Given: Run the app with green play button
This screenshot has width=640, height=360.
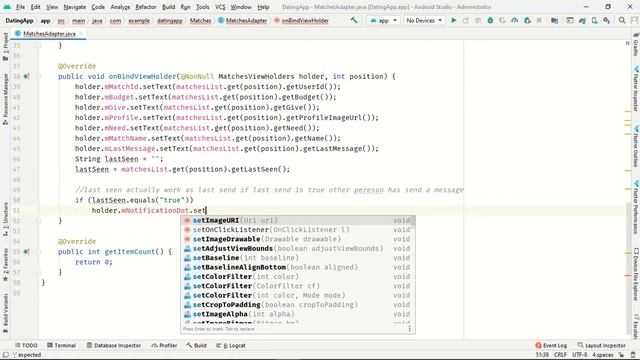Looking at the screenshot, I should 453,20.
